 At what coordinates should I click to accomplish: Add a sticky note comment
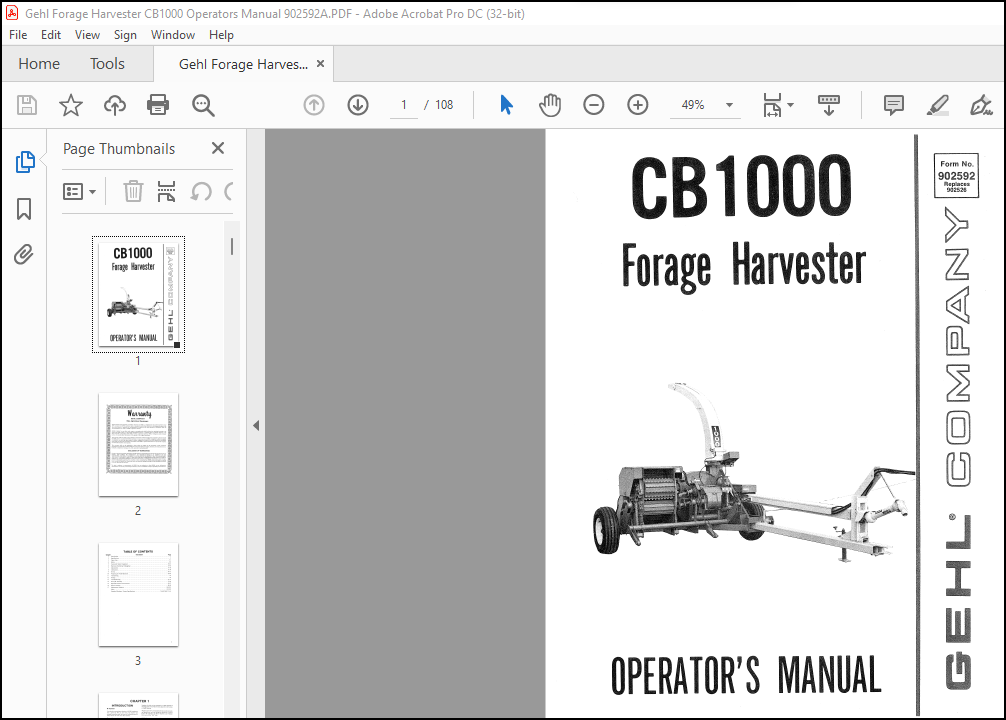tap(894, 105)
